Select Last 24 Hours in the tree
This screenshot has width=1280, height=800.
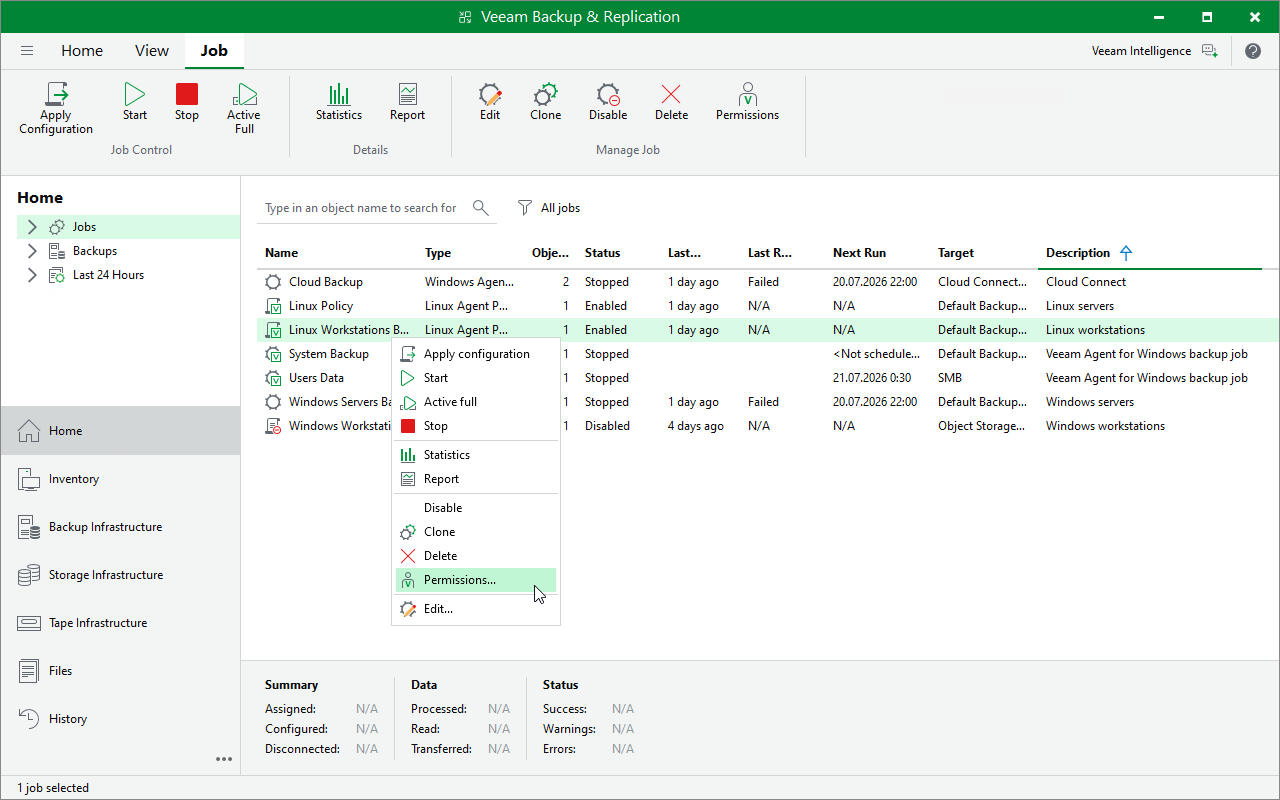coord(108,275)
